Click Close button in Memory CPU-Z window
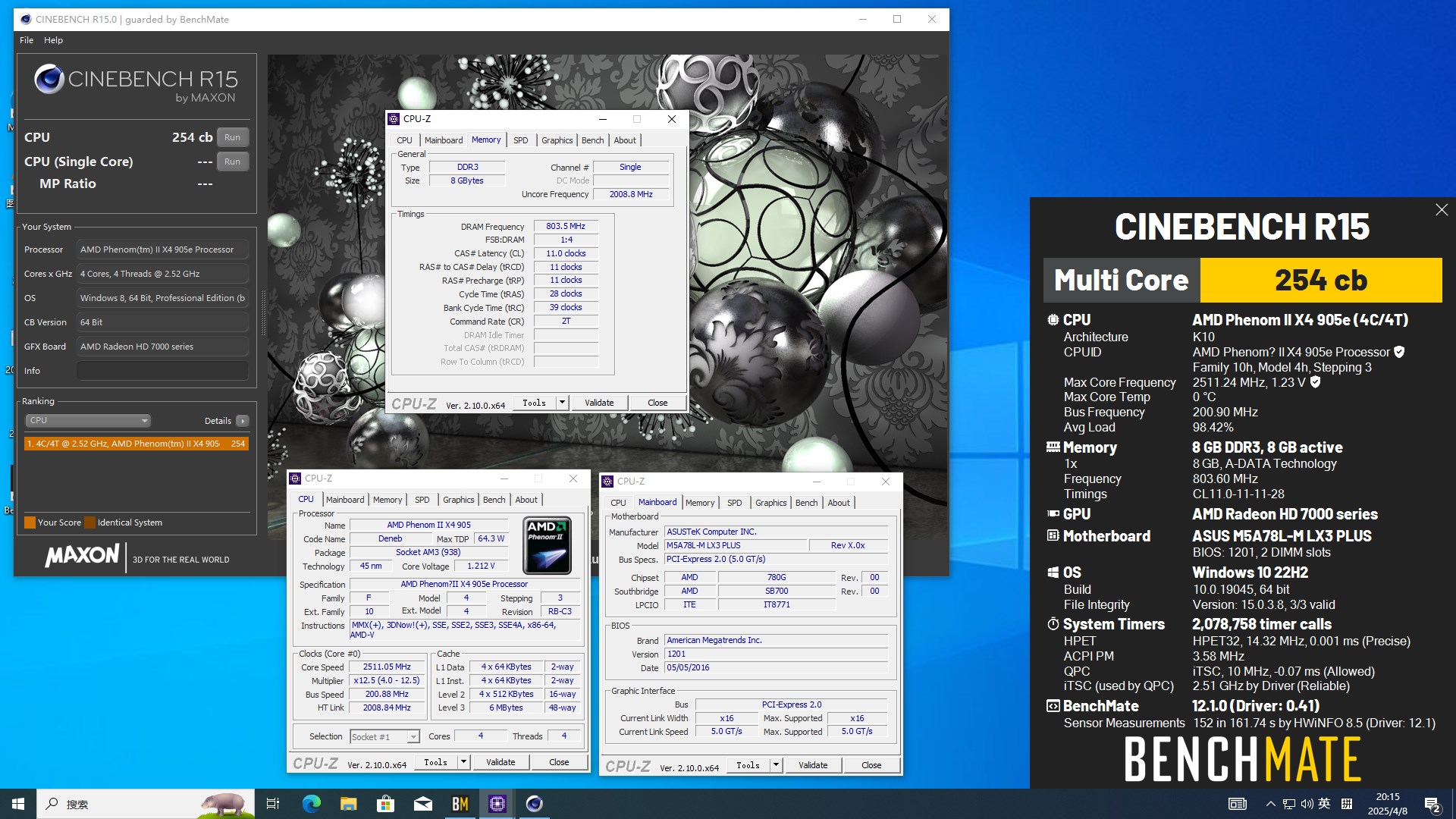The height and width of the screenshot is (819, 1456). (x=657, y=403)
